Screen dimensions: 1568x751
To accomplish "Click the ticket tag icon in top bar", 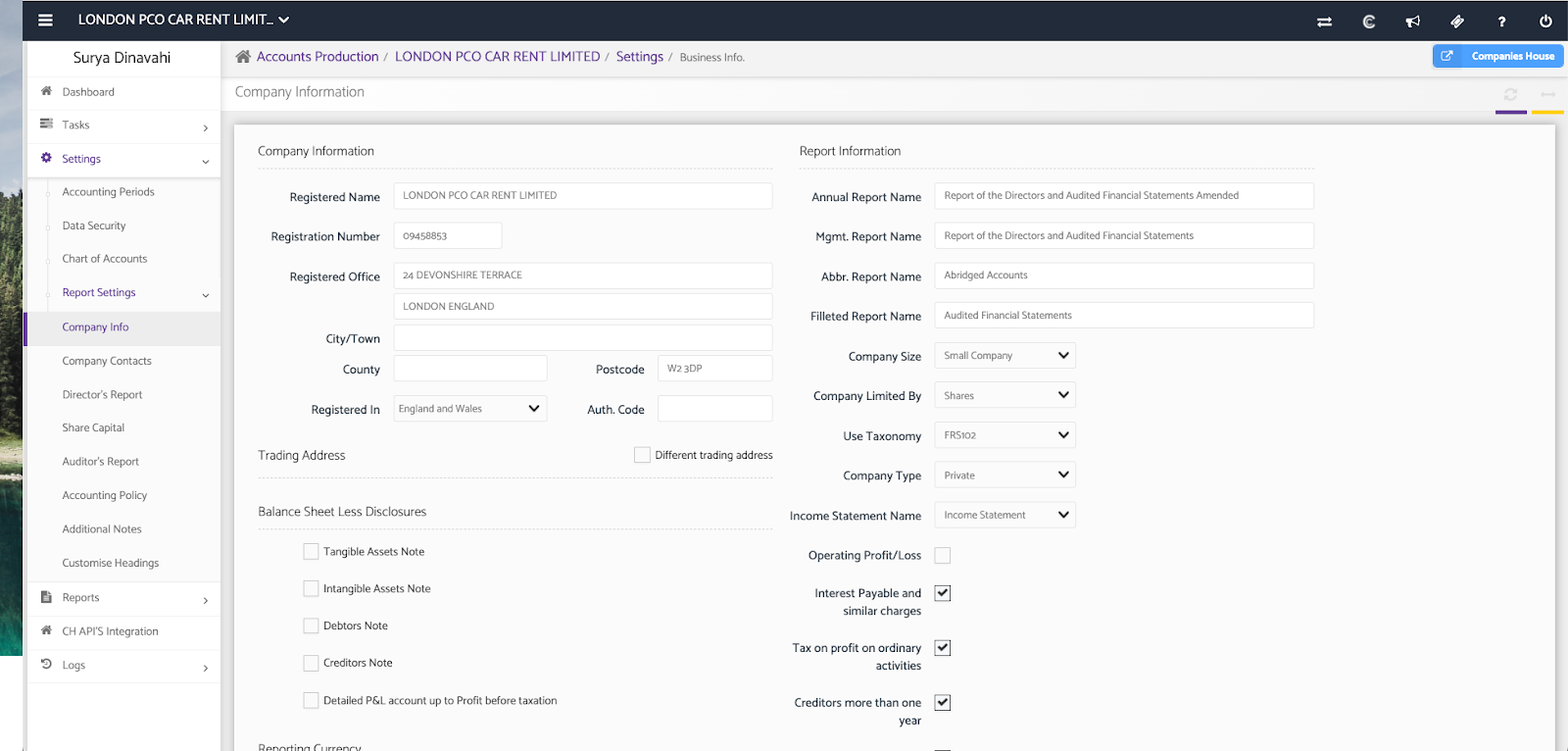I will click(1457, 22).
